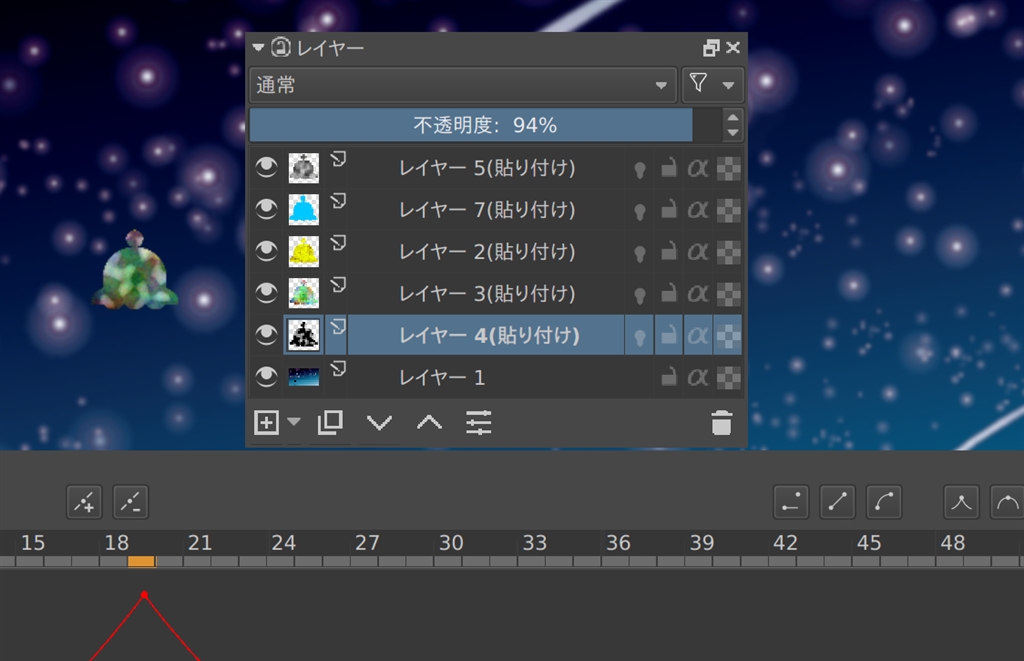Set sharp tangent mode for keyframe
This screenshot has height=661, width=1024.
[x=961, y=502]
